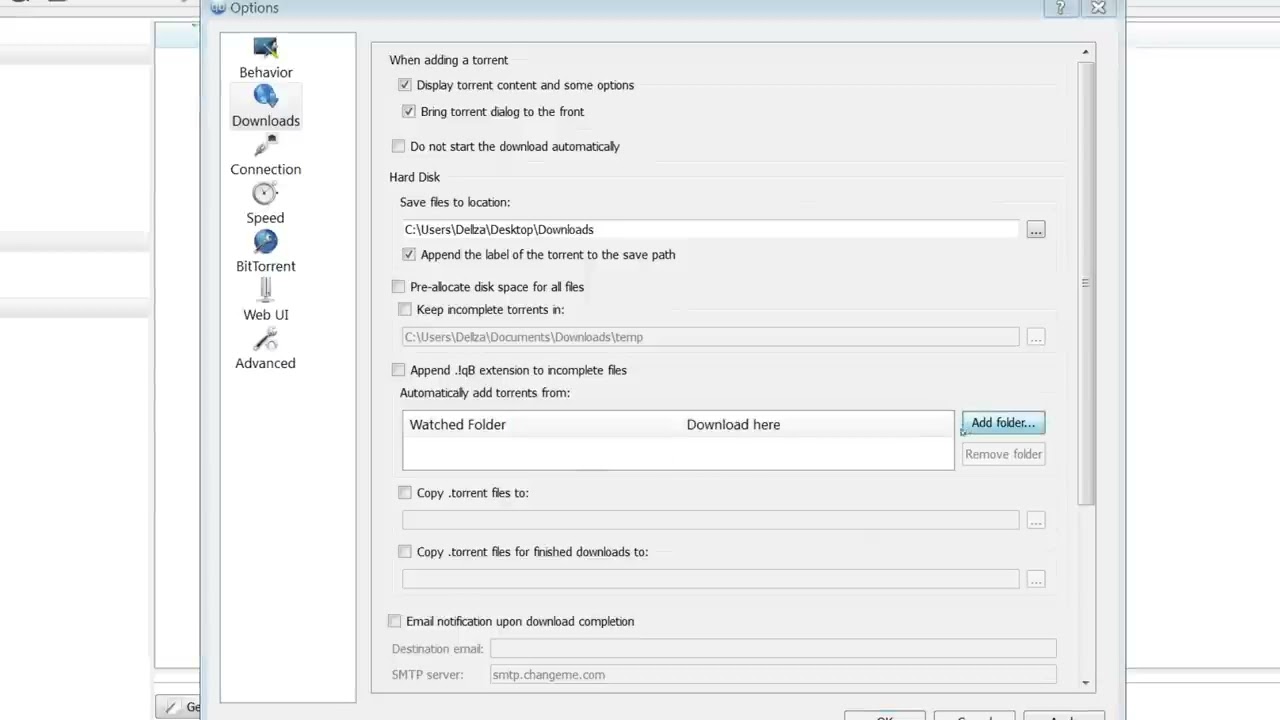
Task: Enable Email notification upon download completion
Action: click(x=395, y=622)
